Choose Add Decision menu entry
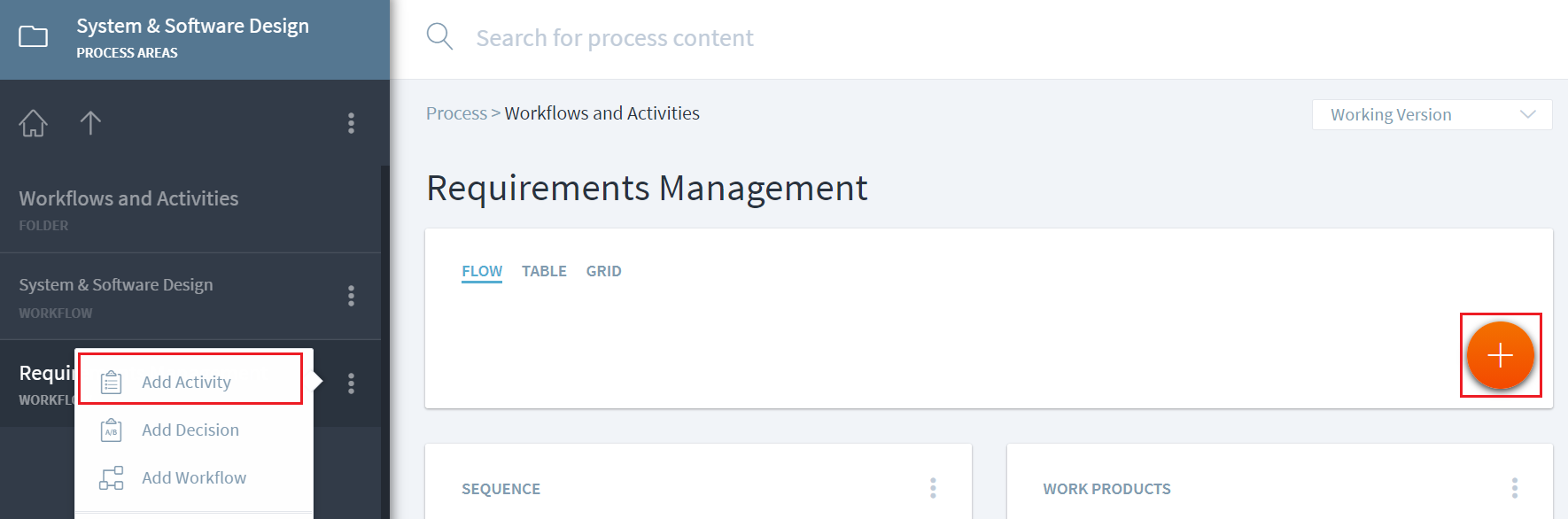This screenshot has width=1568, height=519. 190,430
